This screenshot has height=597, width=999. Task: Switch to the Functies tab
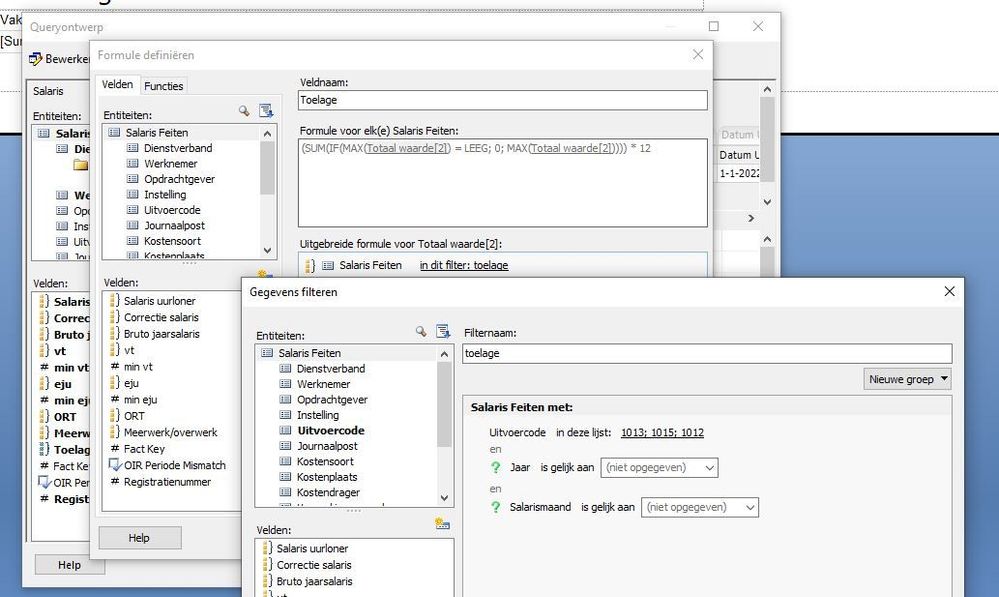163,86
